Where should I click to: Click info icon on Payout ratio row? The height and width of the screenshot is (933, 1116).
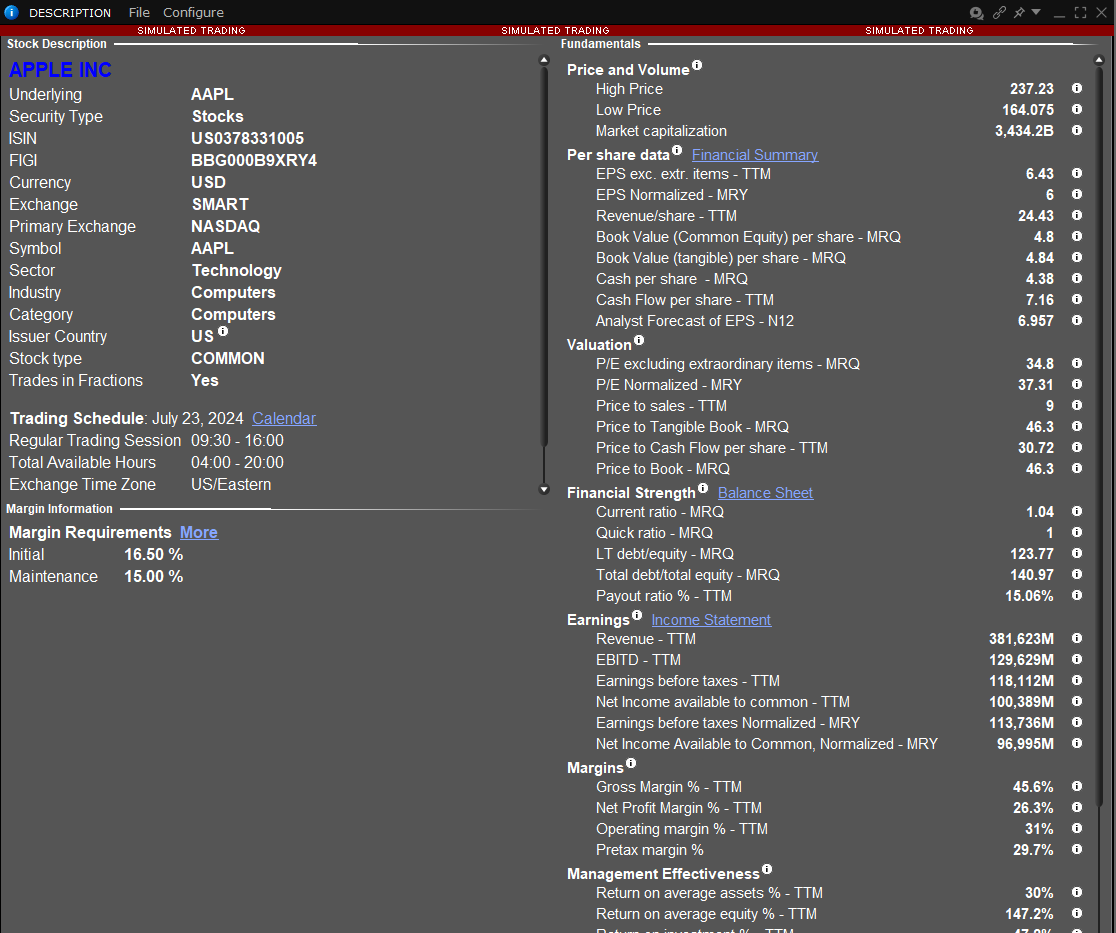click(1077, 596)
